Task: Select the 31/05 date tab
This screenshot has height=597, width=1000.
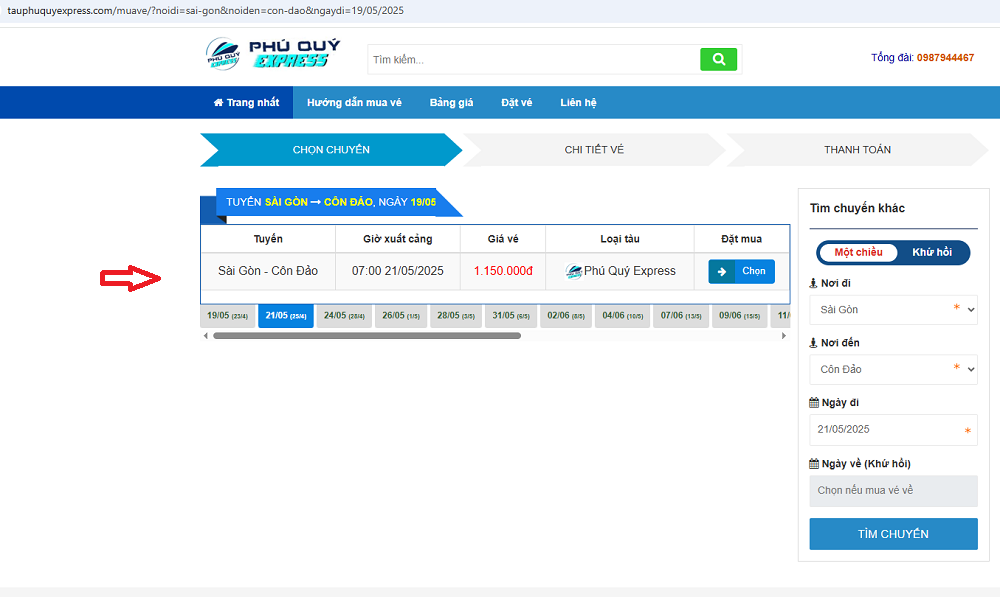Action: click(x=511, y=316)
